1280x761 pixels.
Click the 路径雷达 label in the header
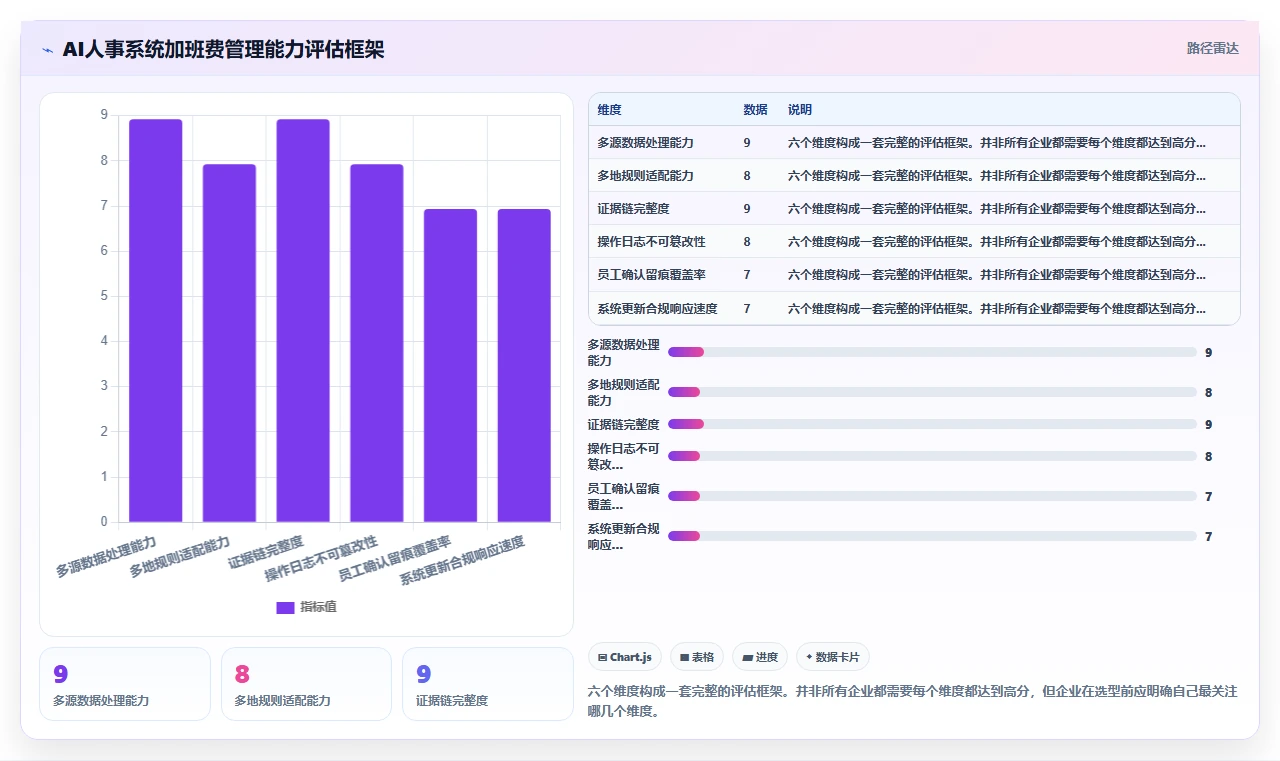pos(1212,48)
